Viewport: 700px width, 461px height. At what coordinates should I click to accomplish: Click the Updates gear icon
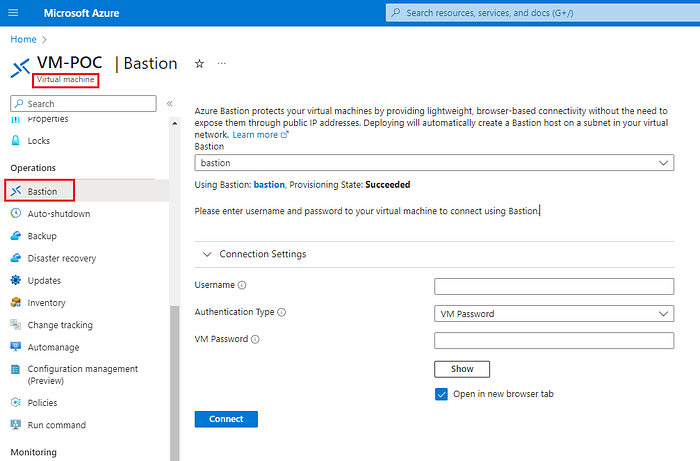[x=16, y=280]
